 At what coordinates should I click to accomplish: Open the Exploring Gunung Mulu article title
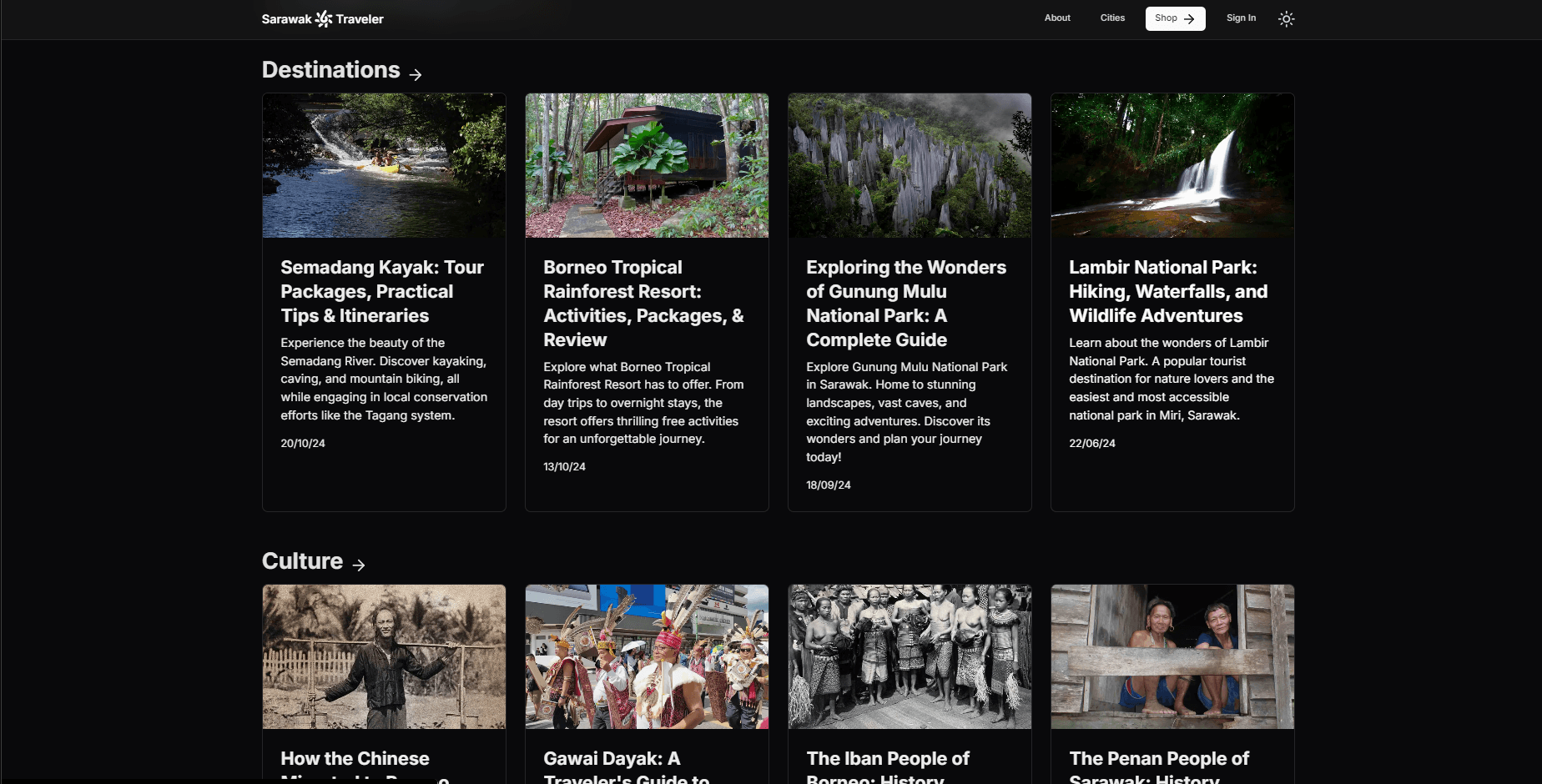pyautogui.click(x=905, y=303)
